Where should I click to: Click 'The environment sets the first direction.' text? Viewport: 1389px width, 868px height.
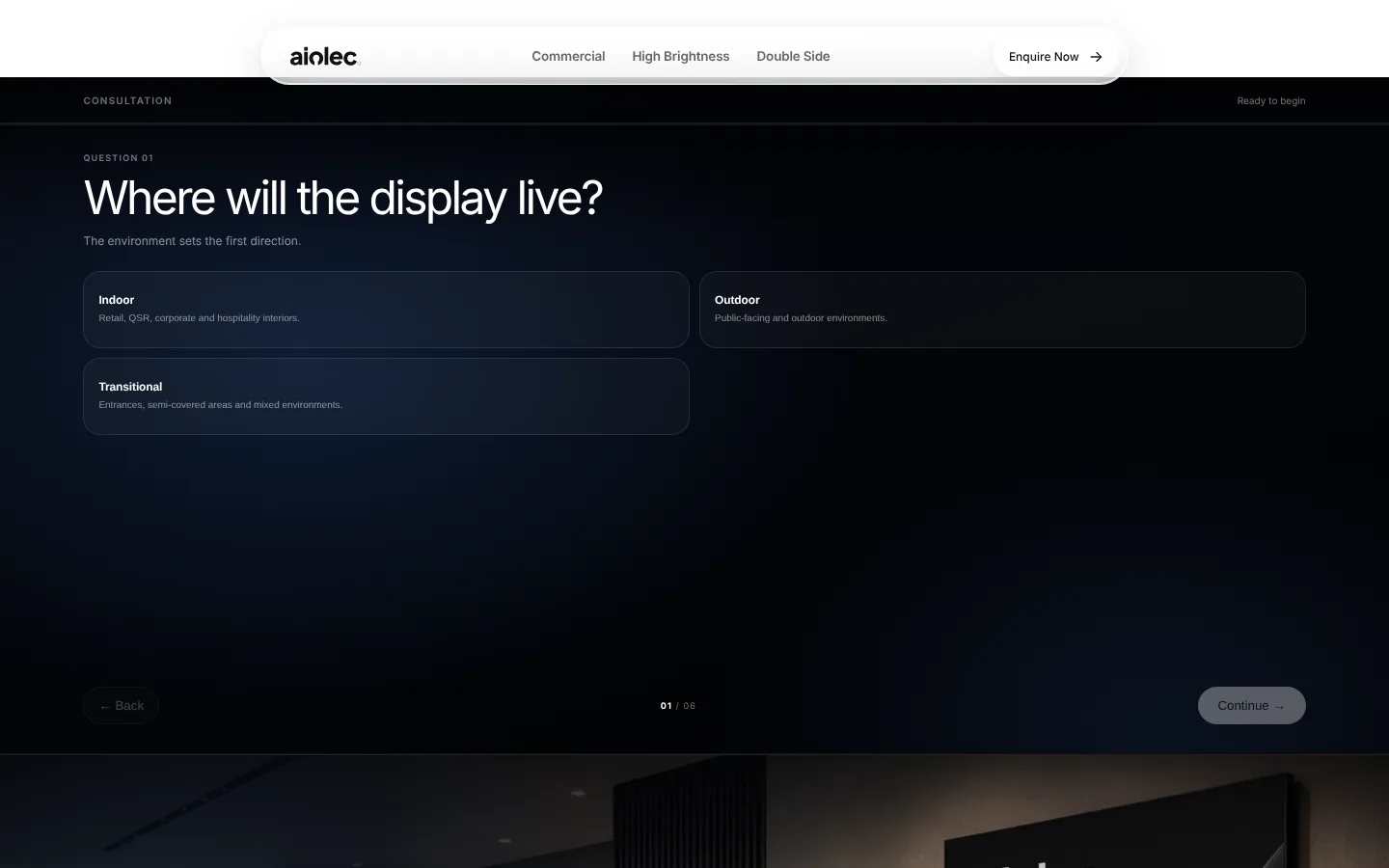click(x=192, y=241)
